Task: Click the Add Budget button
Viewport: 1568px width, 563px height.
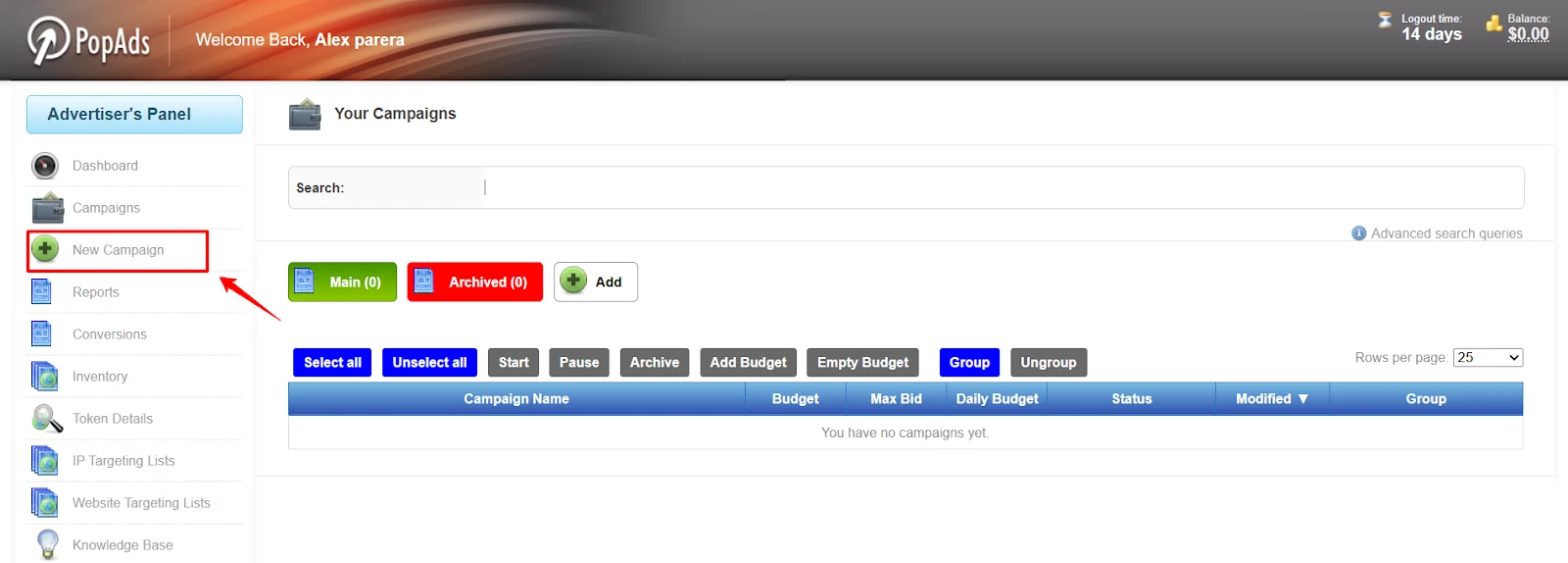Action: [x=749, y=362]
